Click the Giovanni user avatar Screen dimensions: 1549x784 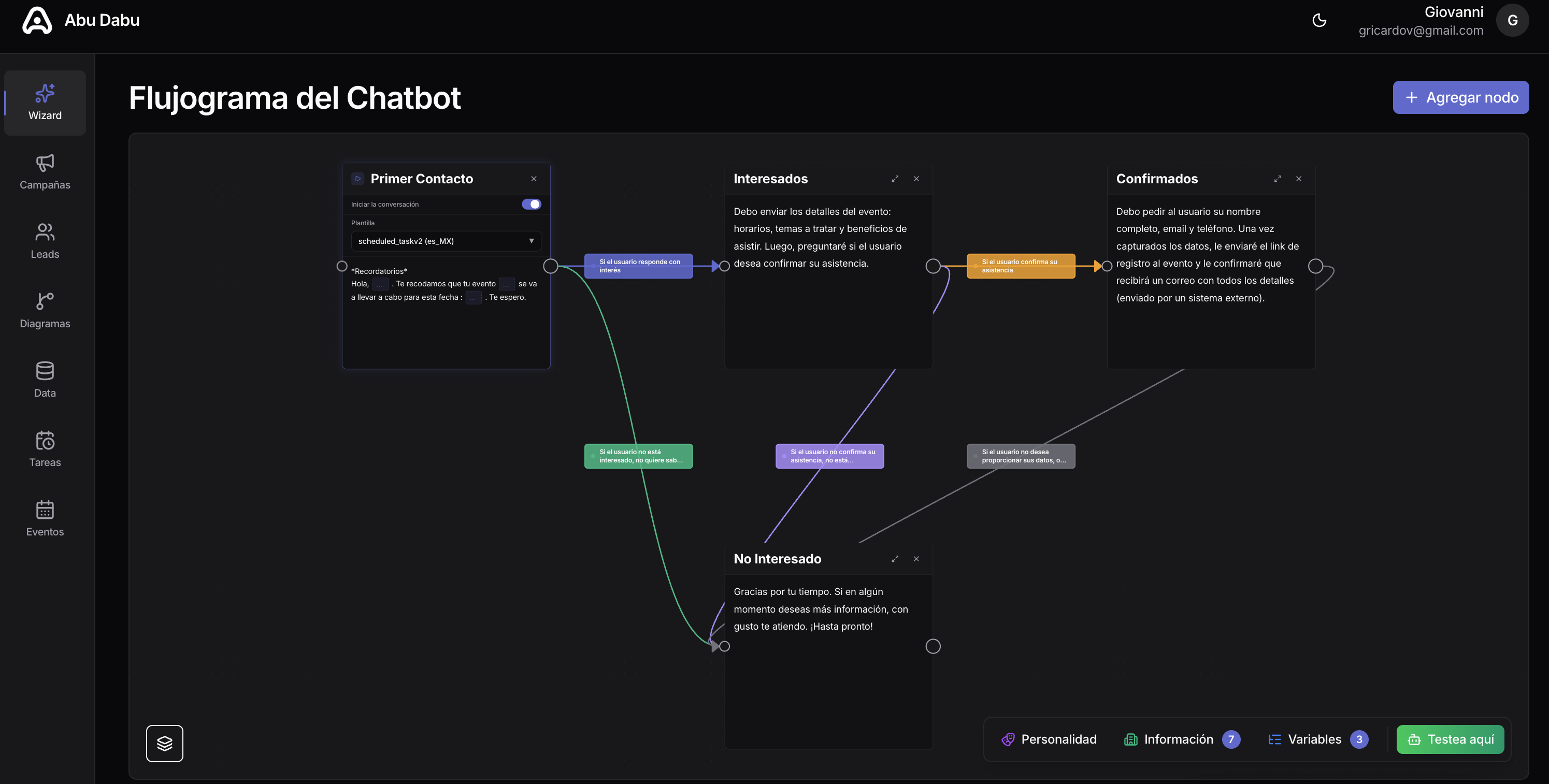[x=1512, y=20]
